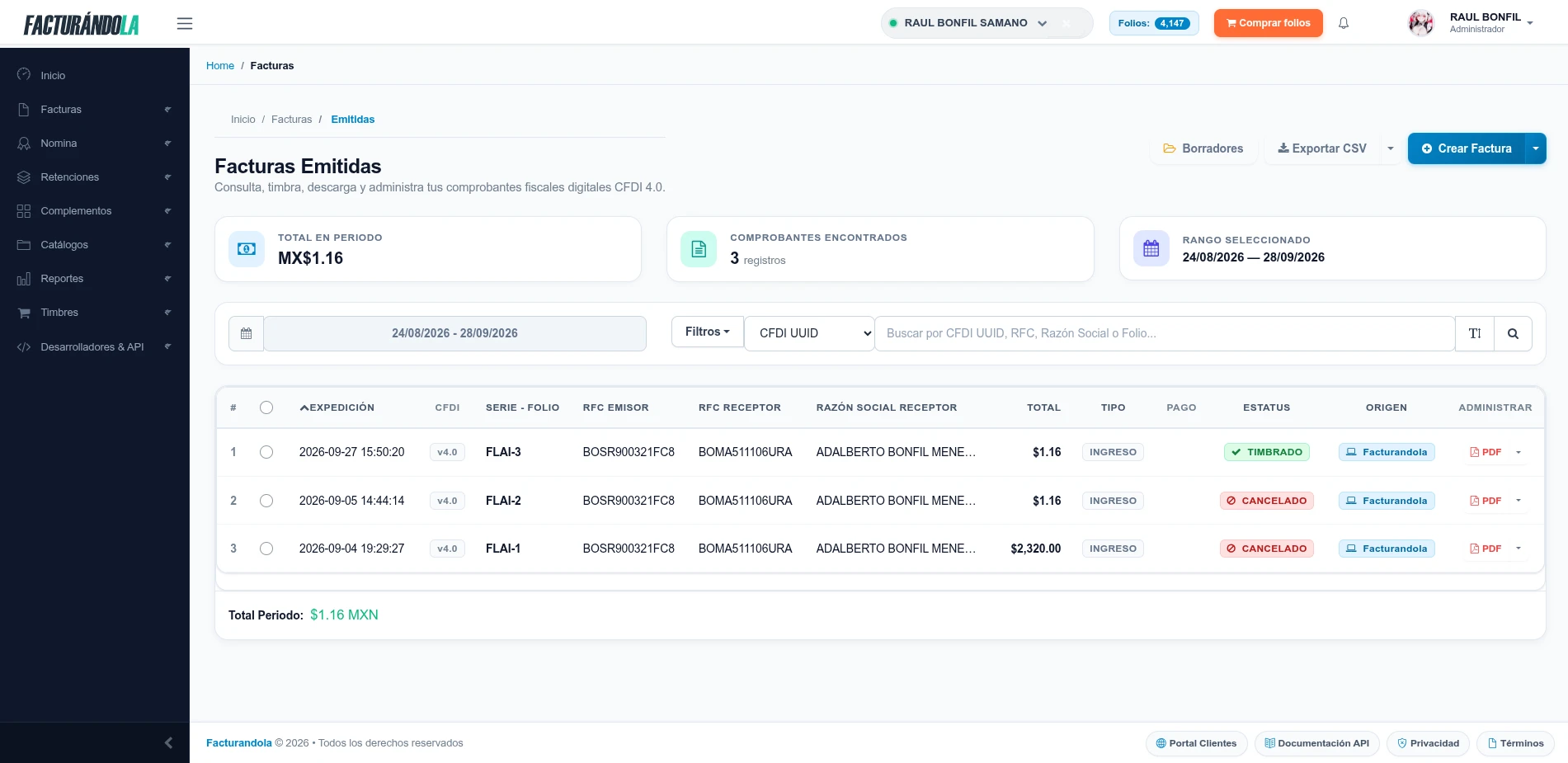This screenshot has height=763, width=1568.
Task: Open the CFDI UUID search type dropdown
Action: coord(809,333)
